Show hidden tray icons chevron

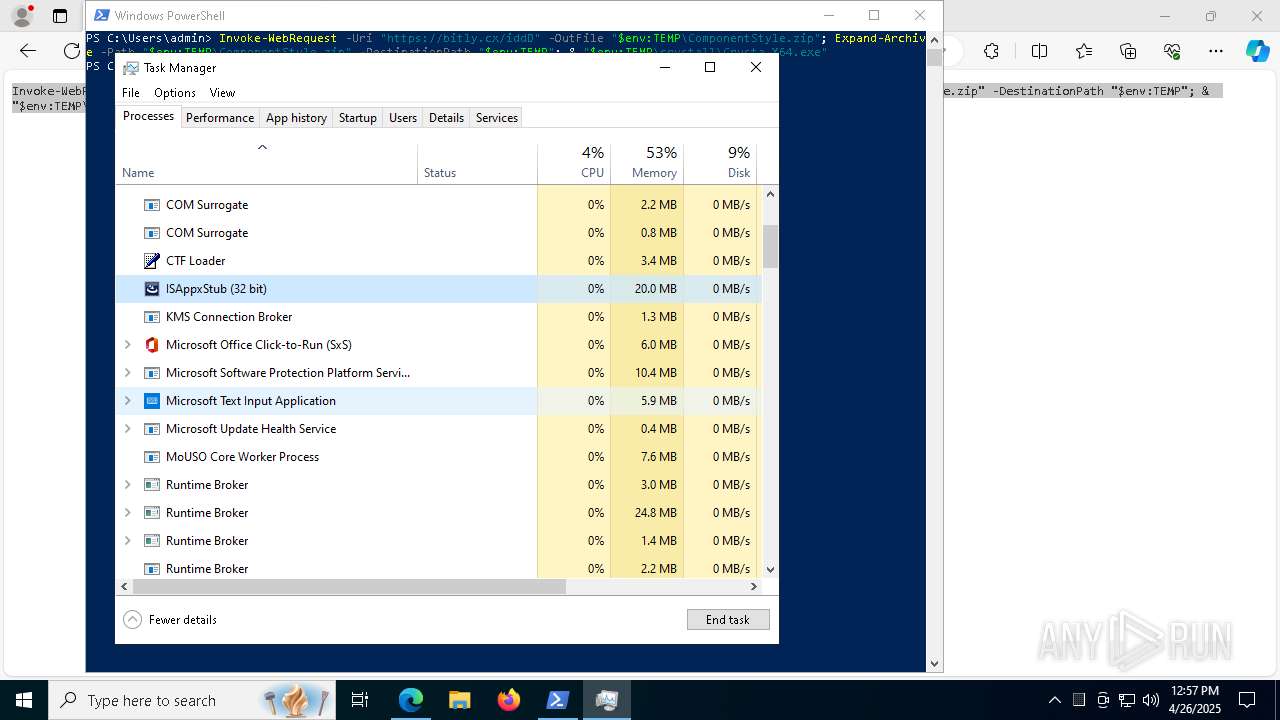coord(1055,700)
